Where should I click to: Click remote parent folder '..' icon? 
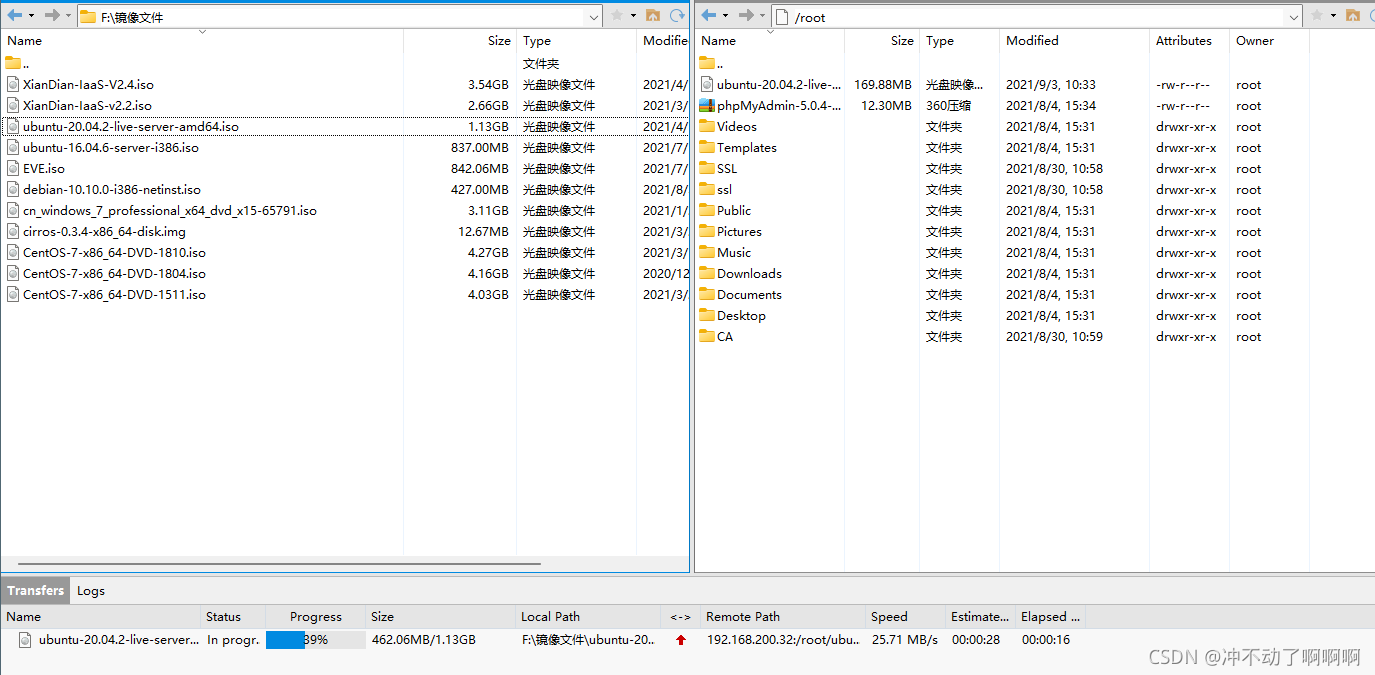707,63
